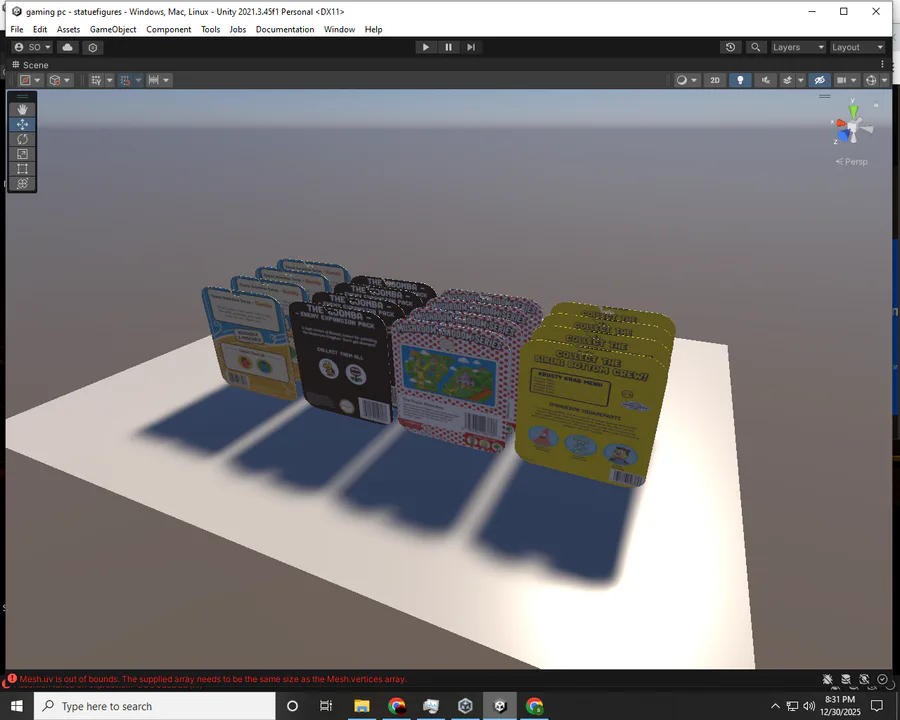Image resolution: width=900 pixels, height=720 pixels.
Task: Open the Jobs menu
Action: 238,29
